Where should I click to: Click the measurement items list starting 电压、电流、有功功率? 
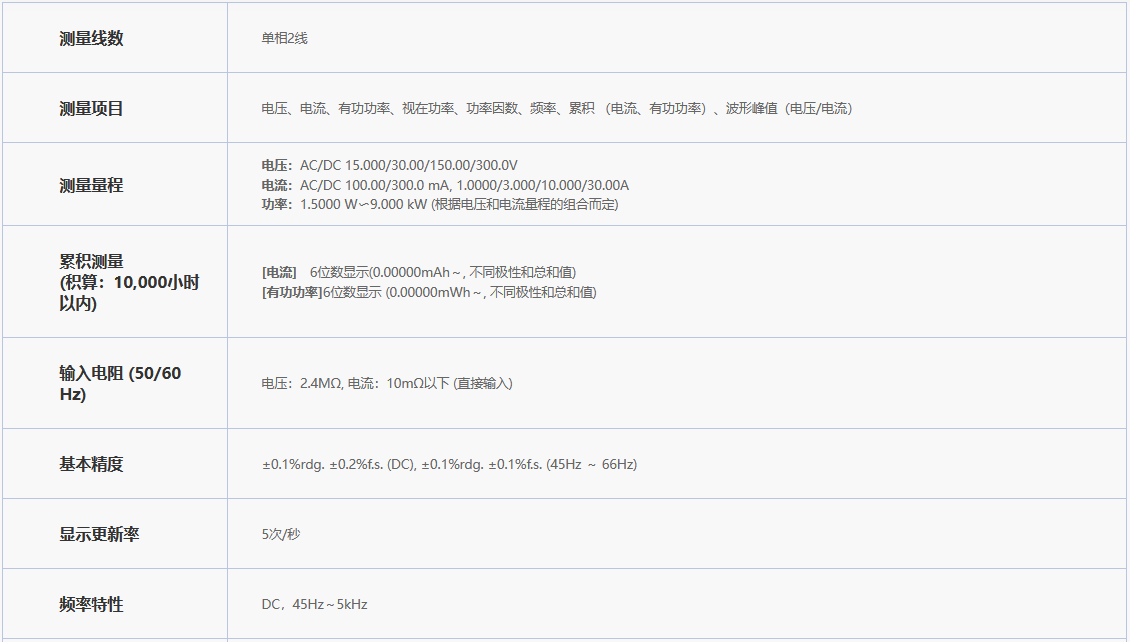coord(556,108)
